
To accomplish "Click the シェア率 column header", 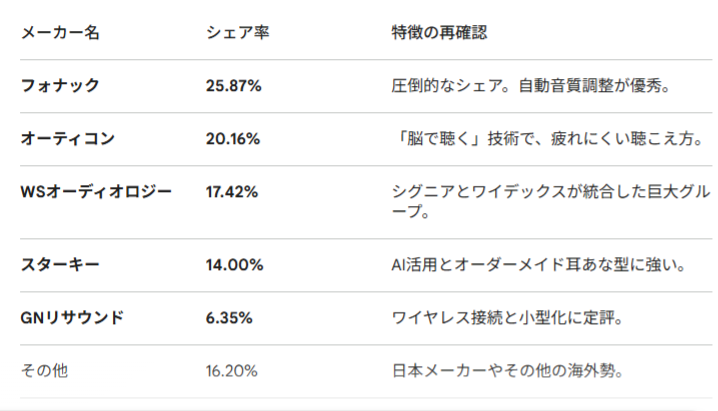I will tap(238, 33).
